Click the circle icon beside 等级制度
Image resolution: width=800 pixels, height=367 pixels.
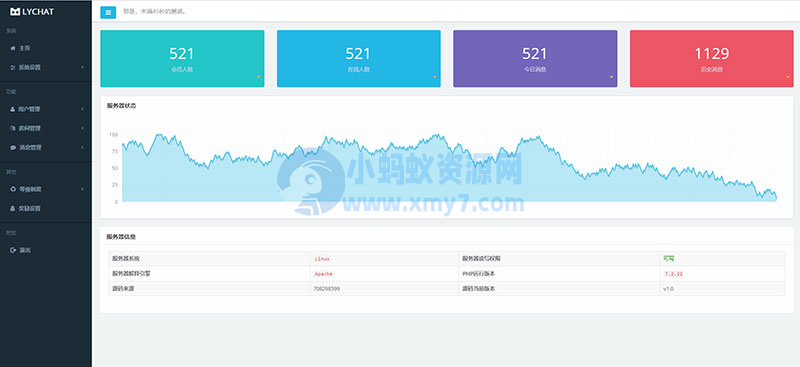[13, 189]
